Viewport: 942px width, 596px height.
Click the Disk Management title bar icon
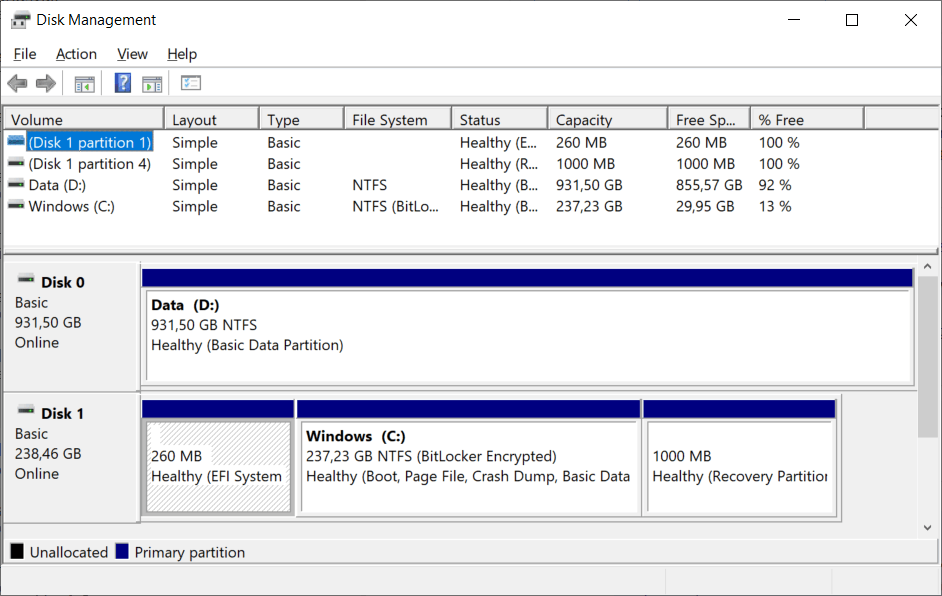20,20
